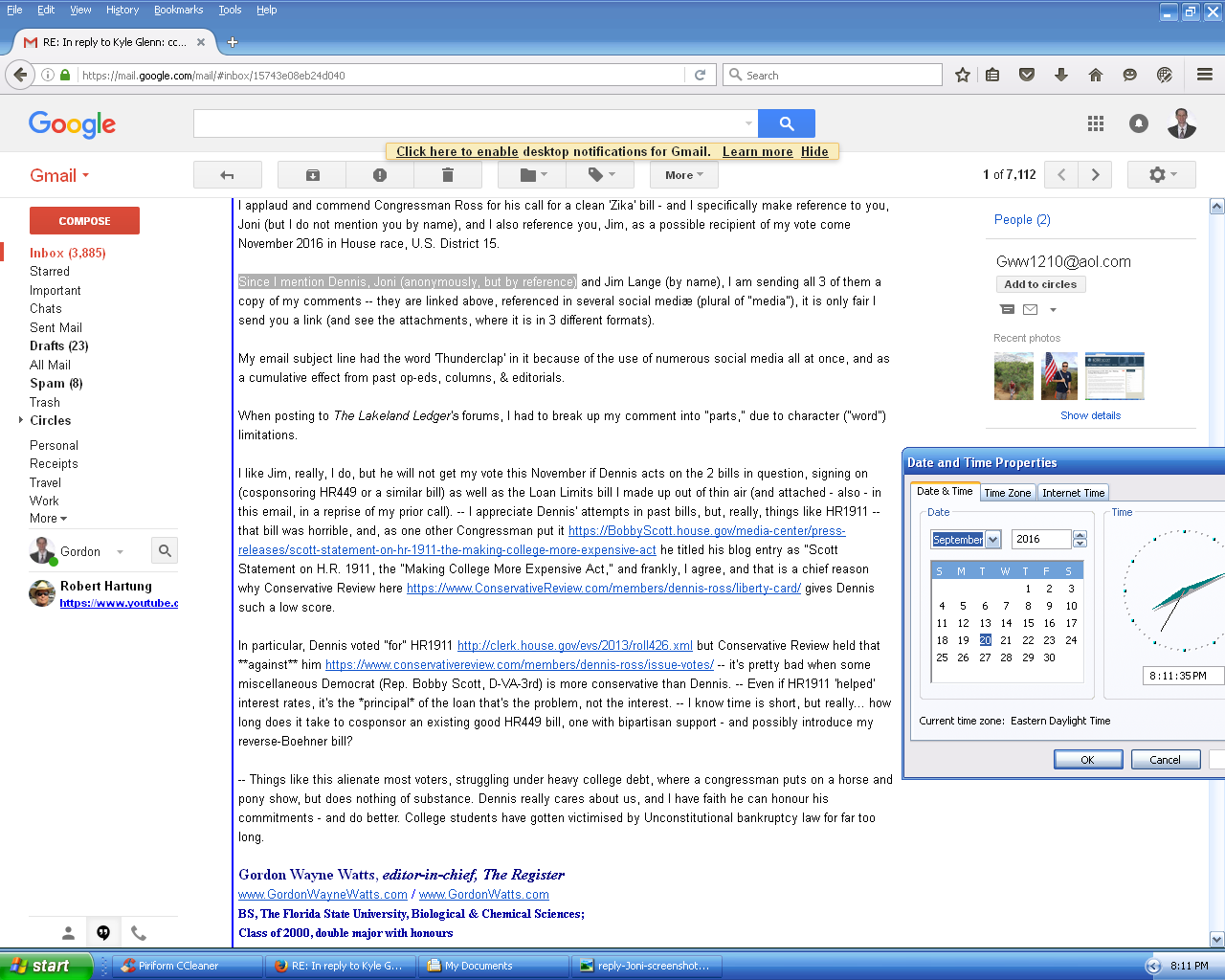Open Drafts (23) folder

pos(58,346)
